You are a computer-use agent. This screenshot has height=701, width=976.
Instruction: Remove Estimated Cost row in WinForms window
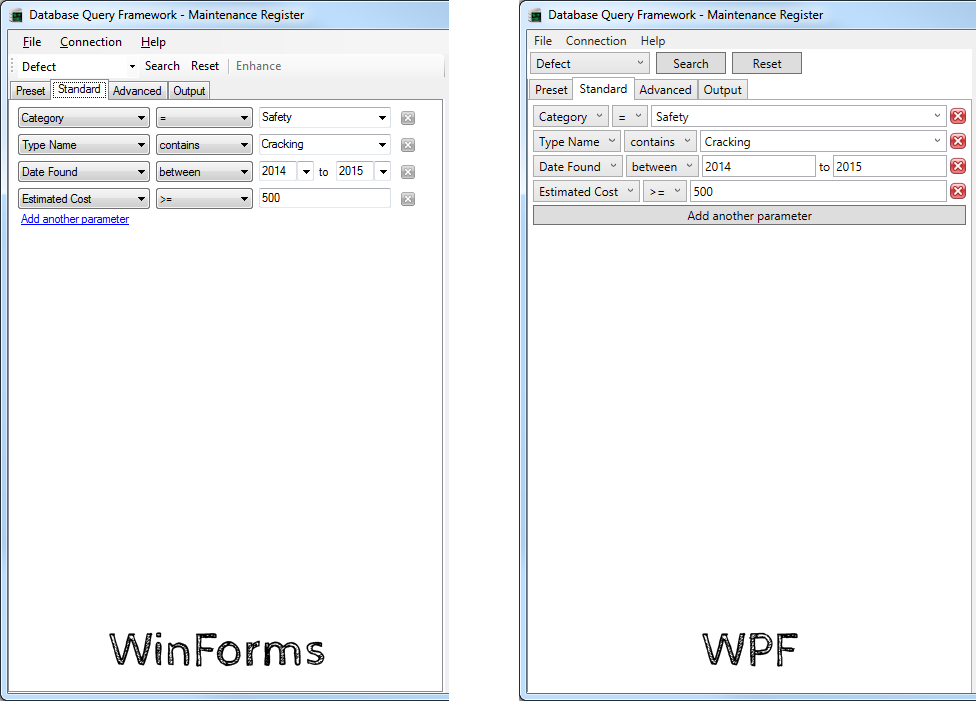(408, 199)
